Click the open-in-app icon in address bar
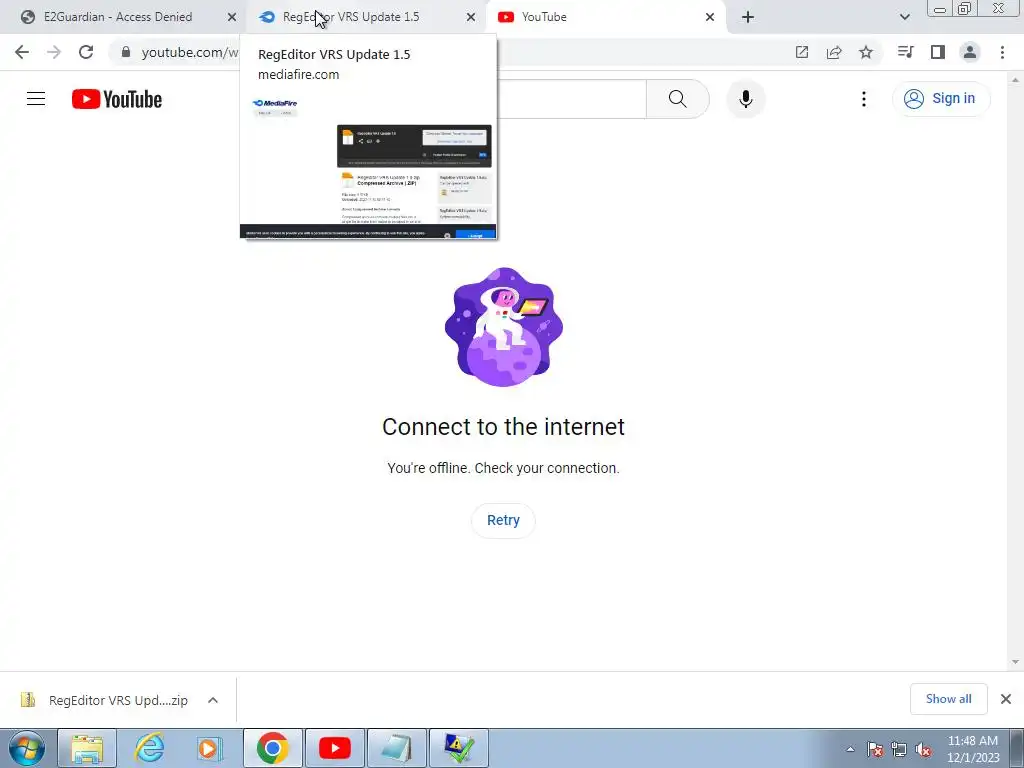The width and height of the screenshot is (1024, 768). click(x=802, y=52)
